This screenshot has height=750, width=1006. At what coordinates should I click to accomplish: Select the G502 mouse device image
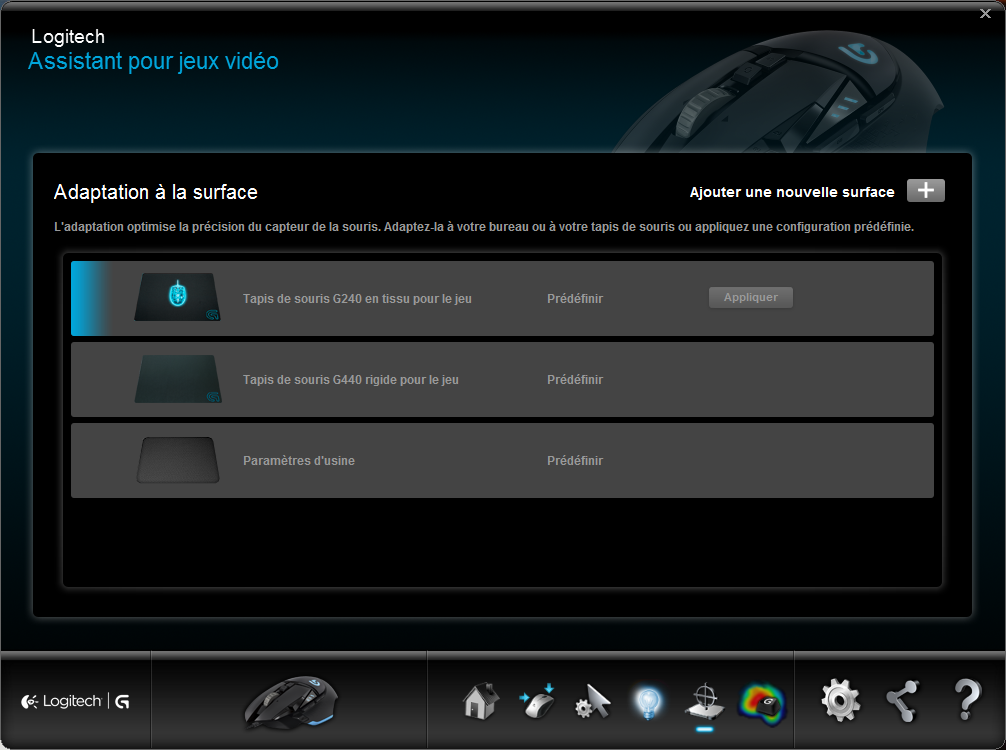[291, 701]
